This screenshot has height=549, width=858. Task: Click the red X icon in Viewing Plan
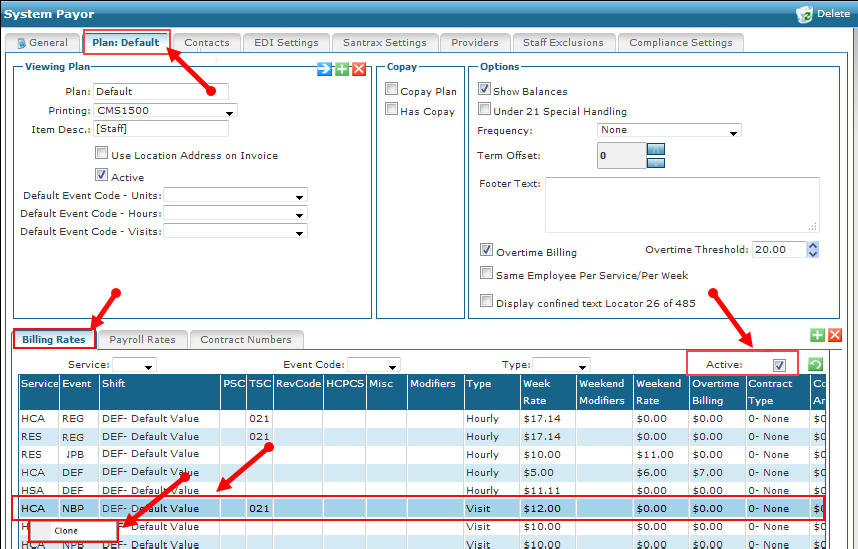(358, 68)
